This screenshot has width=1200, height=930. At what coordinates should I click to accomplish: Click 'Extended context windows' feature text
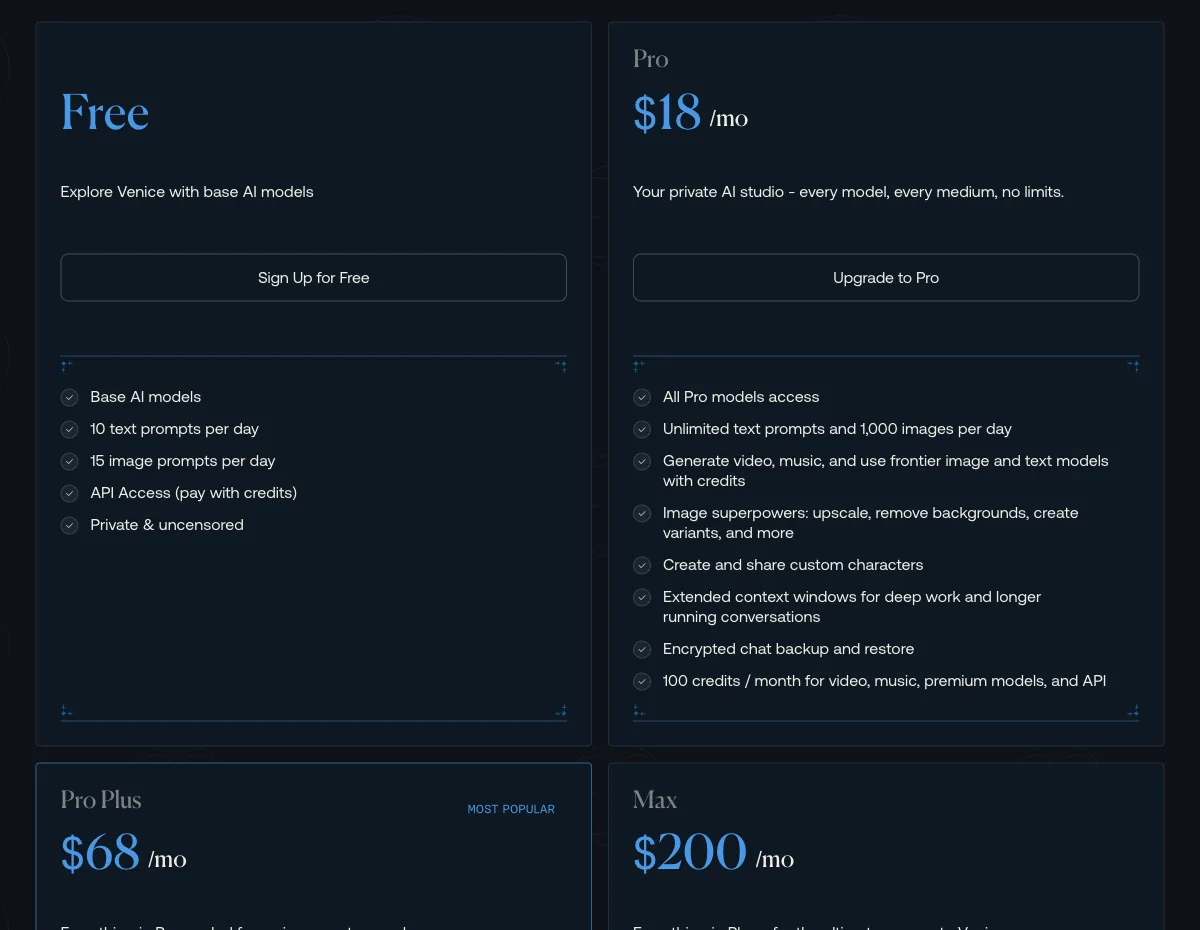[852, 607]
